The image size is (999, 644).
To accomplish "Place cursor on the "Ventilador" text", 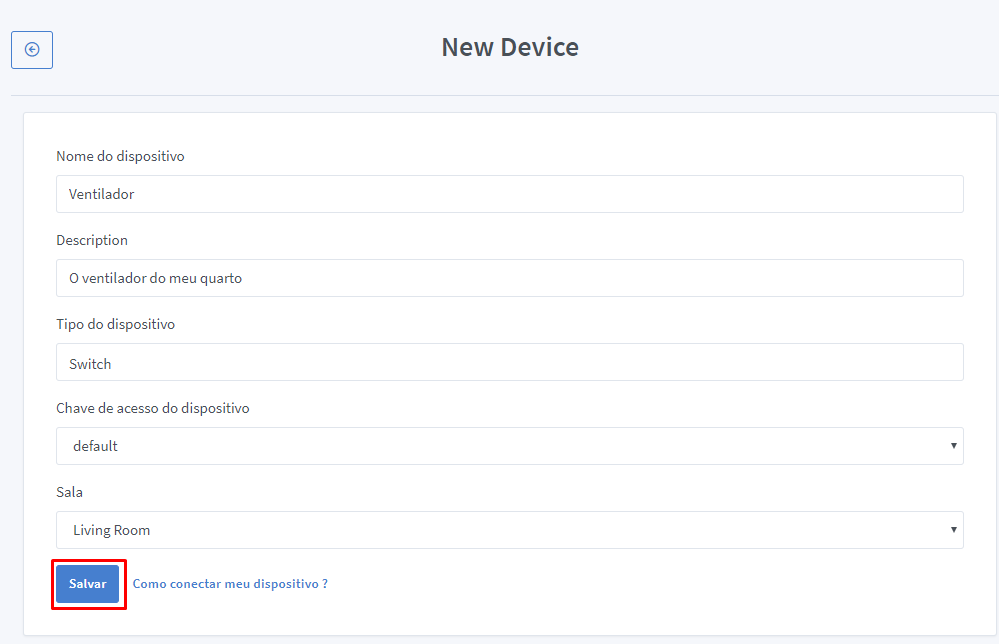I will [101, 194].
